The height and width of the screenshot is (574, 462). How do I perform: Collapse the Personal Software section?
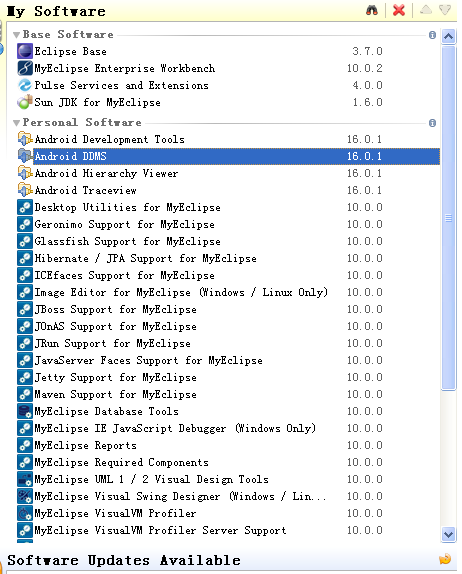click(x=16, y=123)
